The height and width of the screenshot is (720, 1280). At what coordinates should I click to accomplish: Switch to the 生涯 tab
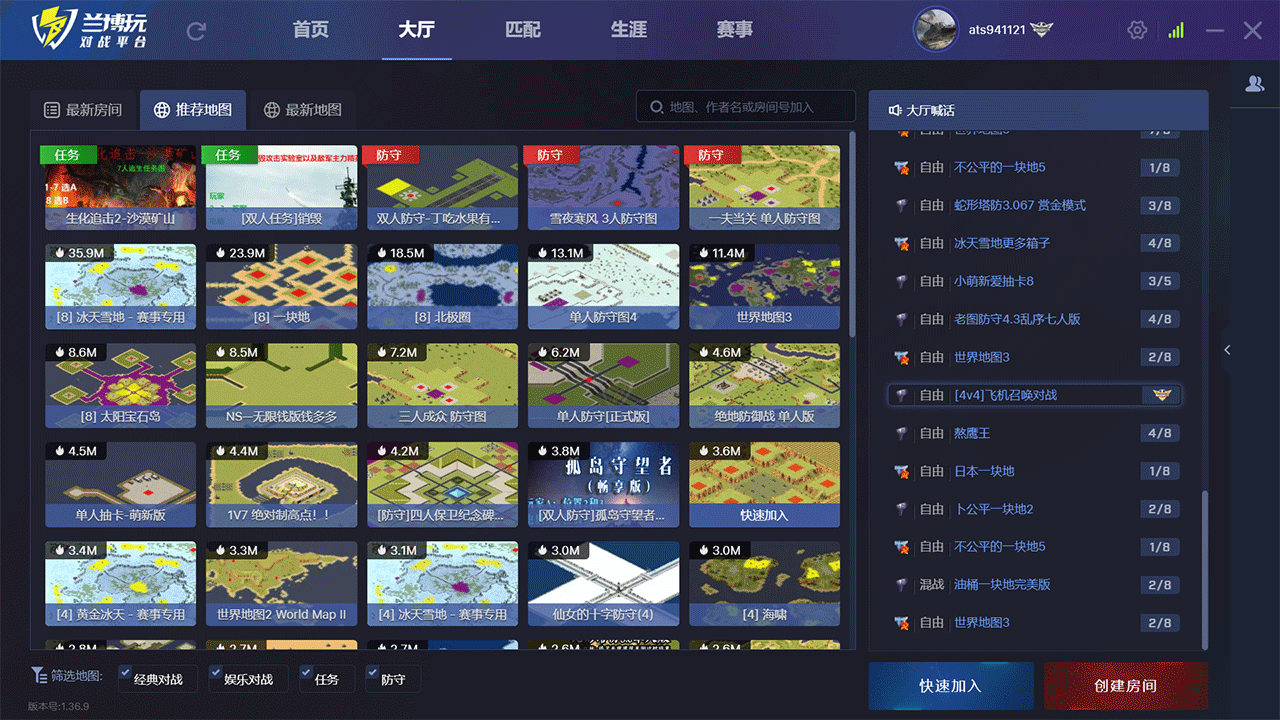tap(628, 29)
